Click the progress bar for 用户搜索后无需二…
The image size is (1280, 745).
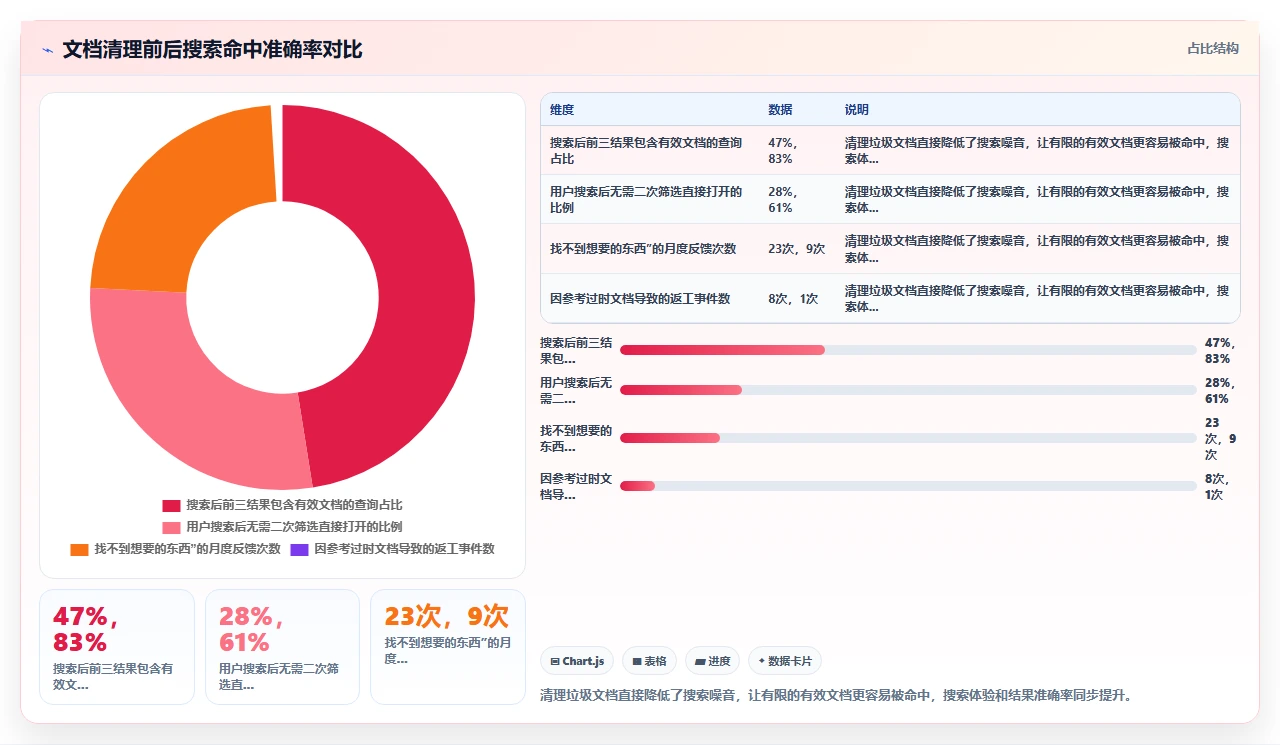pyautogui.click(x=908, y=390)
